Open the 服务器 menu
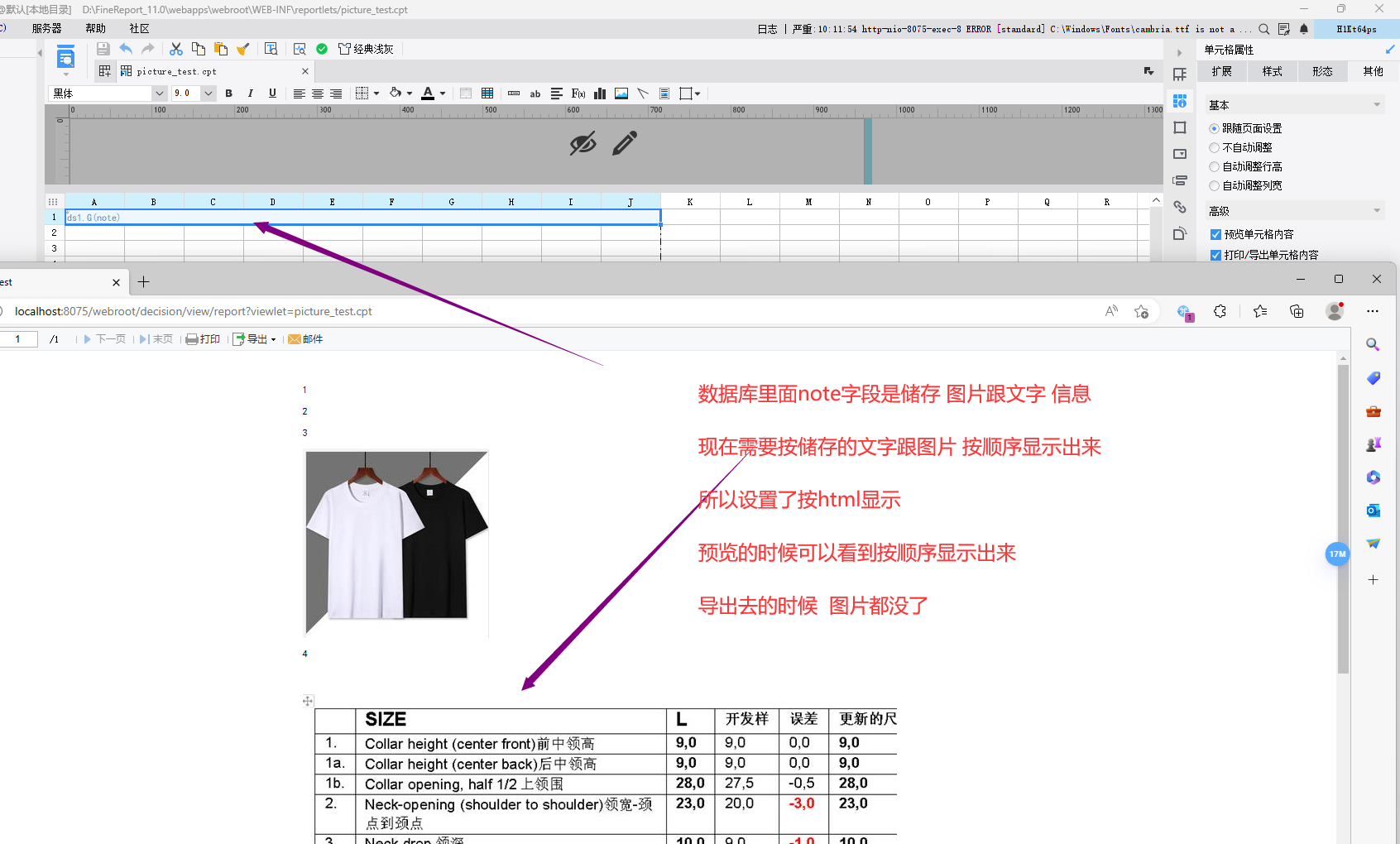The height and width of the screenshot is (844, 1400). (x=47, y=29)
